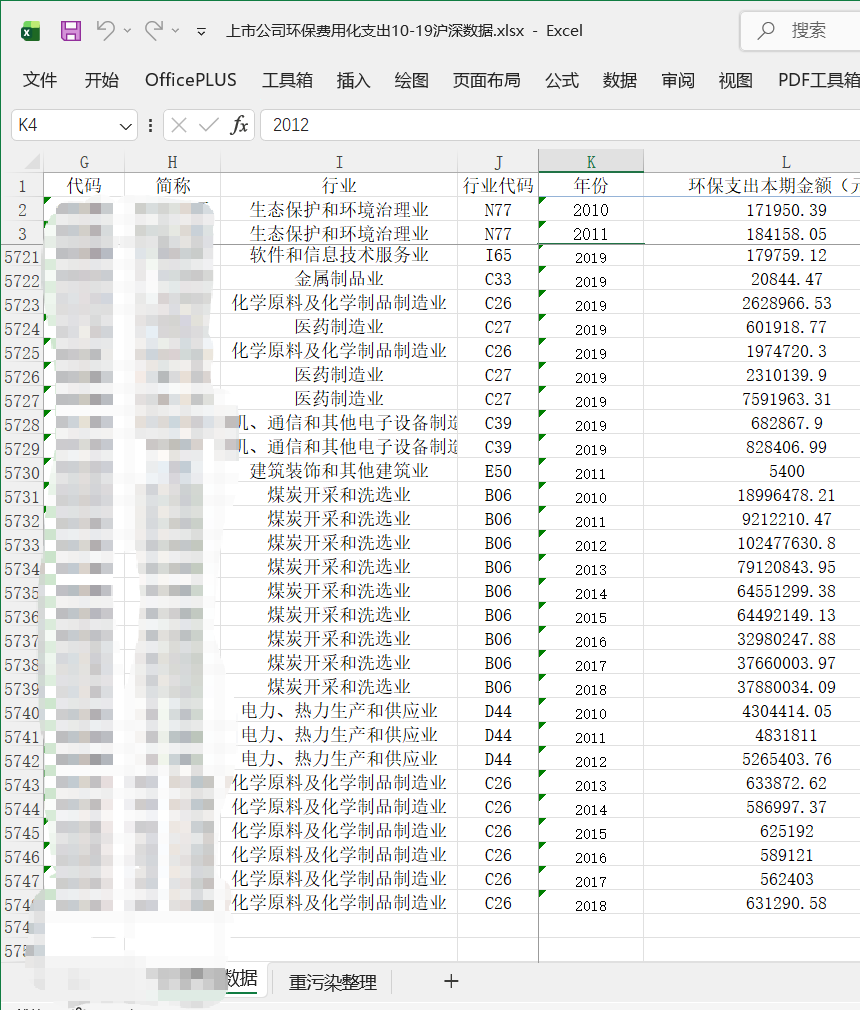Expand the Name Box dropdown

click(126, 126)
